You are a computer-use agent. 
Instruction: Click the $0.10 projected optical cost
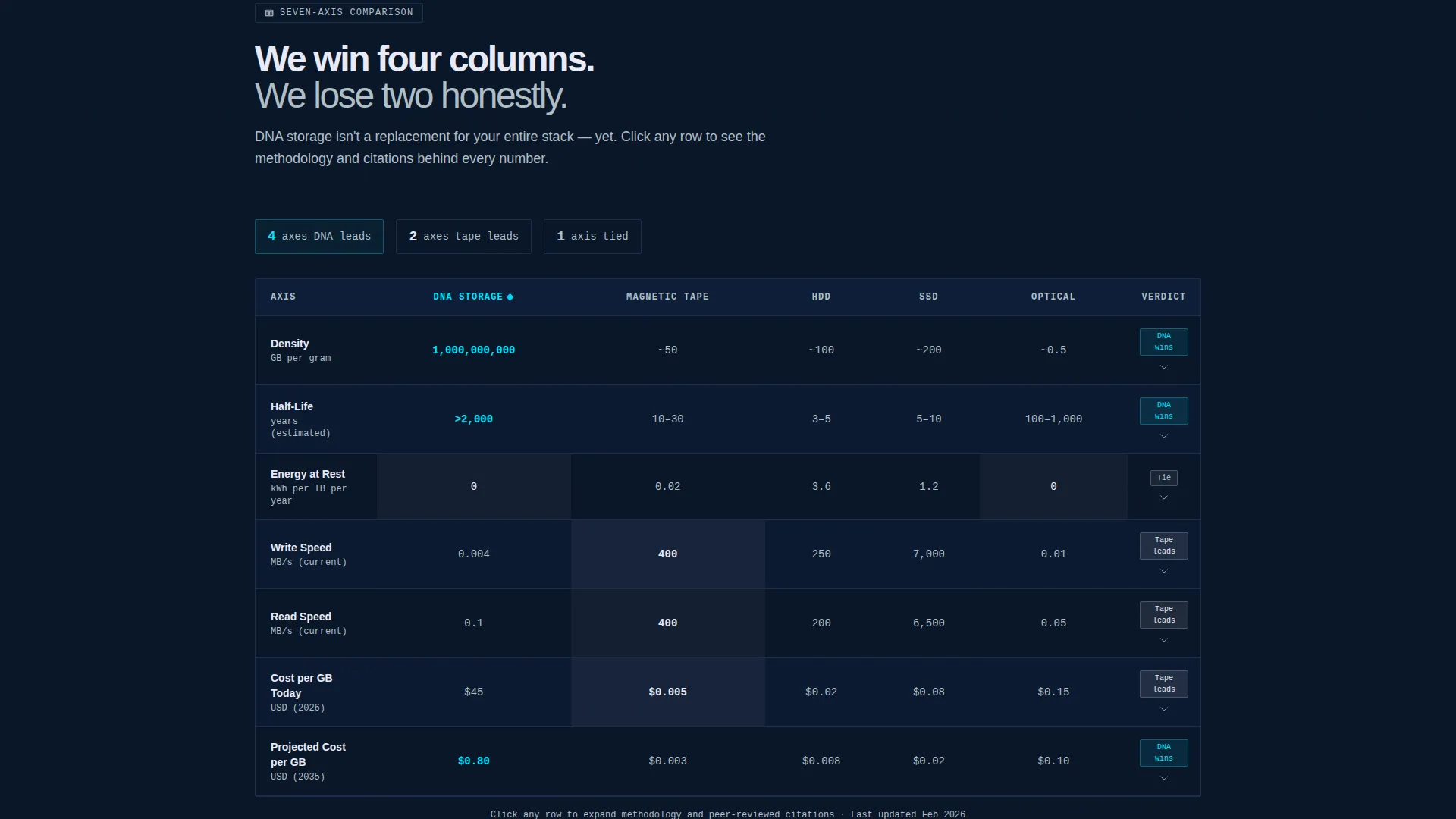point(1053,761)
